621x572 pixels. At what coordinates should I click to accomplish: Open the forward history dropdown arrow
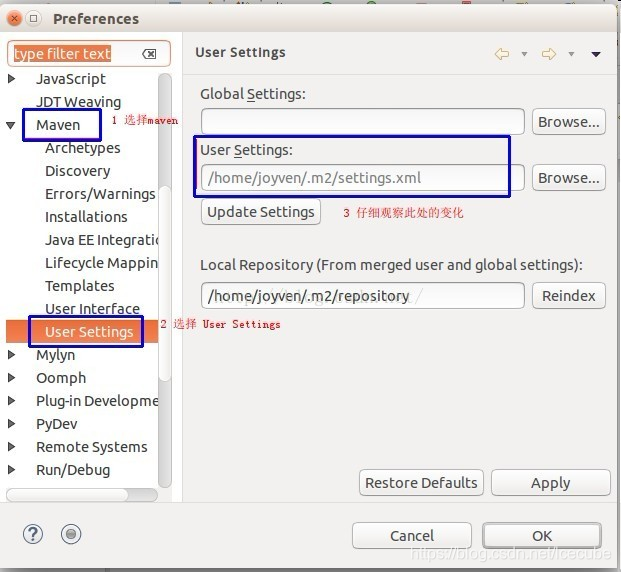pyautogui.click(x=571, y=54)
